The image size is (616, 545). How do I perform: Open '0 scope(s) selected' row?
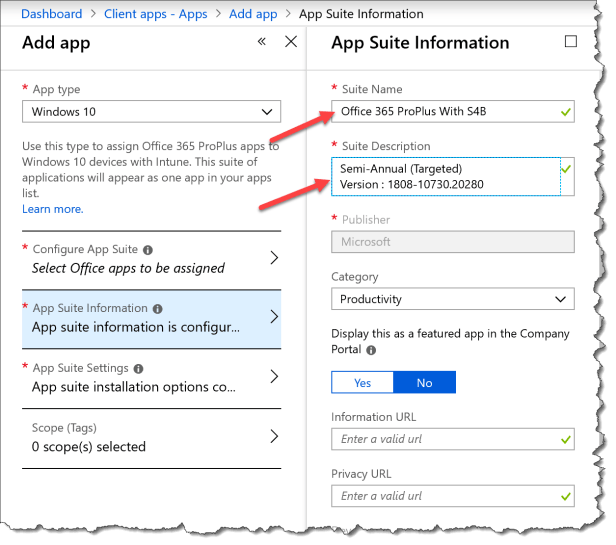click(x=151, y=438)
